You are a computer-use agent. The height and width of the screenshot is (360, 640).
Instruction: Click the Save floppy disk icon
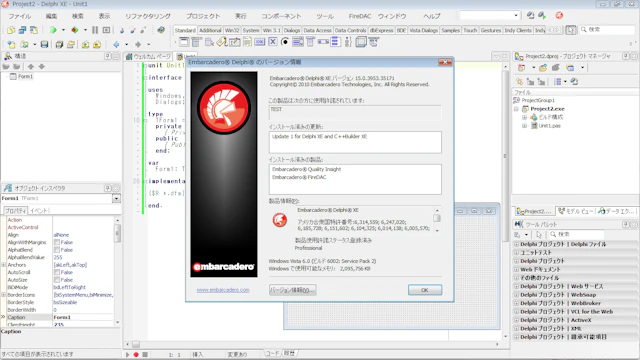[44, 44]
